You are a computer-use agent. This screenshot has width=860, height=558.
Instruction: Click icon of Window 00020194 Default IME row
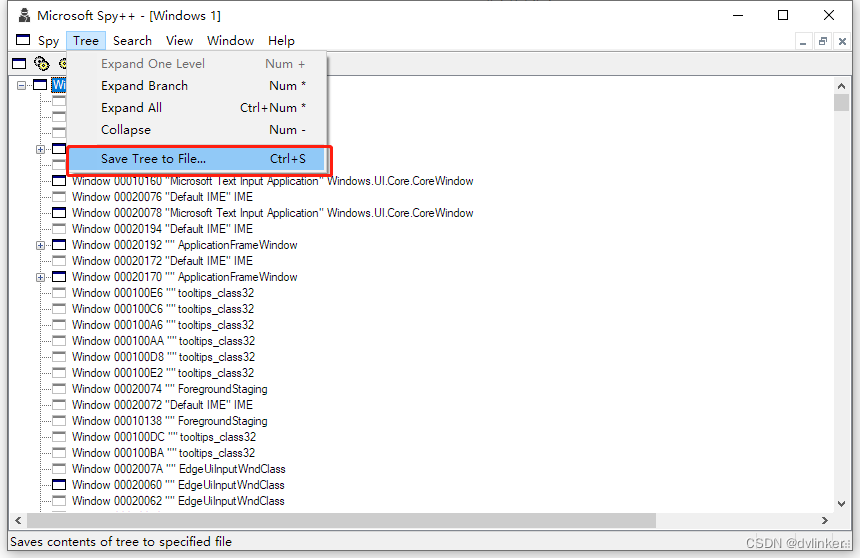[59, 229]
